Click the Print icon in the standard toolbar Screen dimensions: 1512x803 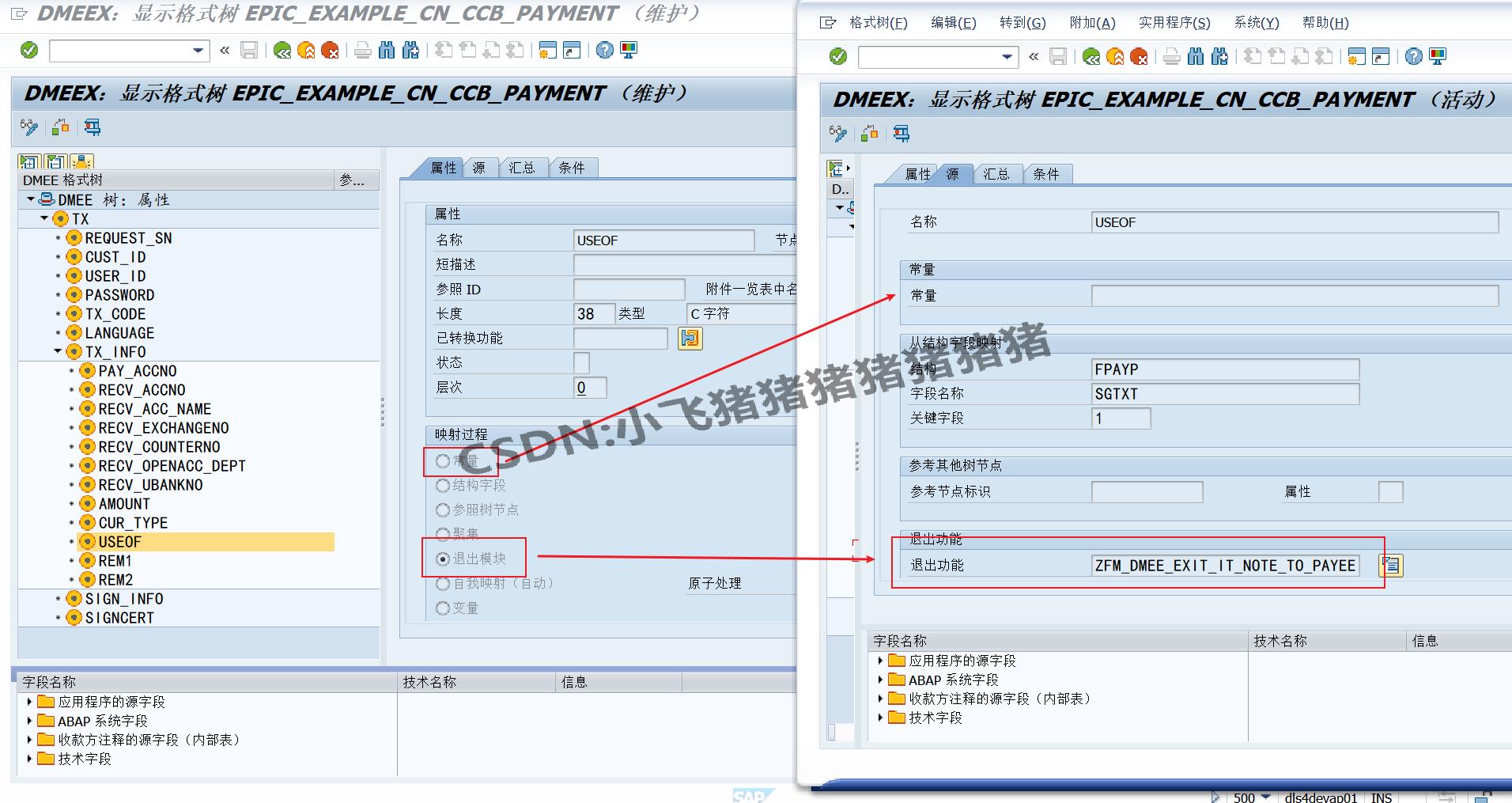click(x=362, y=50)
